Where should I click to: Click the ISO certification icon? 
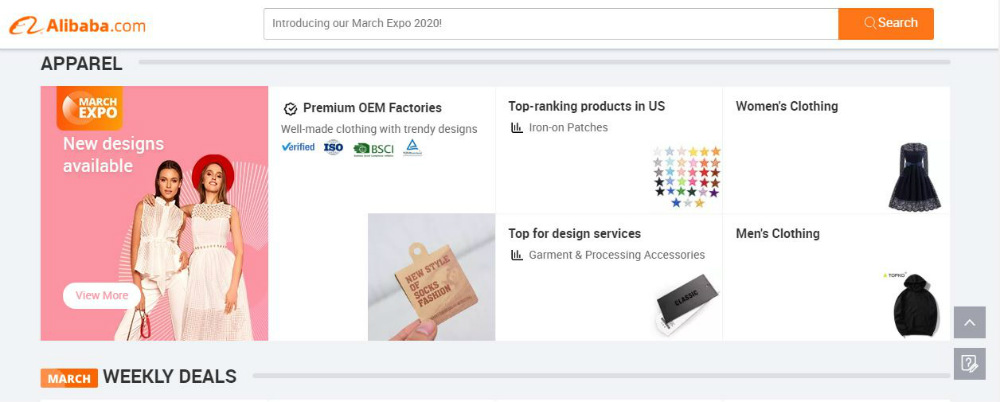333,148
